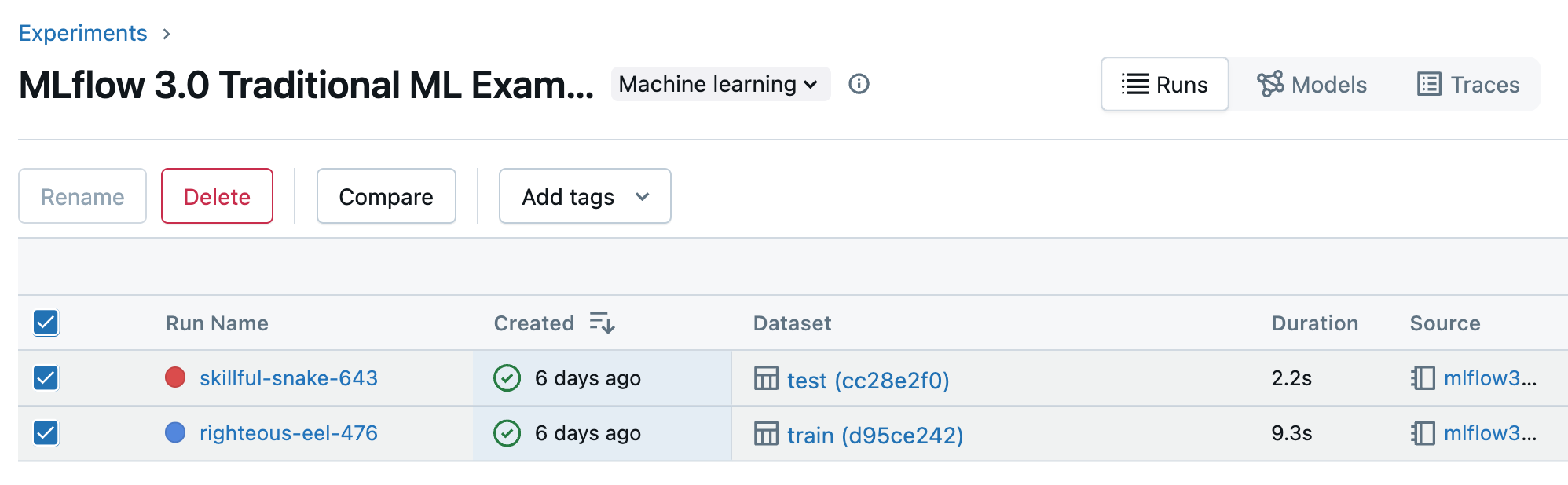
Task: Deselect the righteous-eel-476 run checkbox
Action: pos(46,433)
